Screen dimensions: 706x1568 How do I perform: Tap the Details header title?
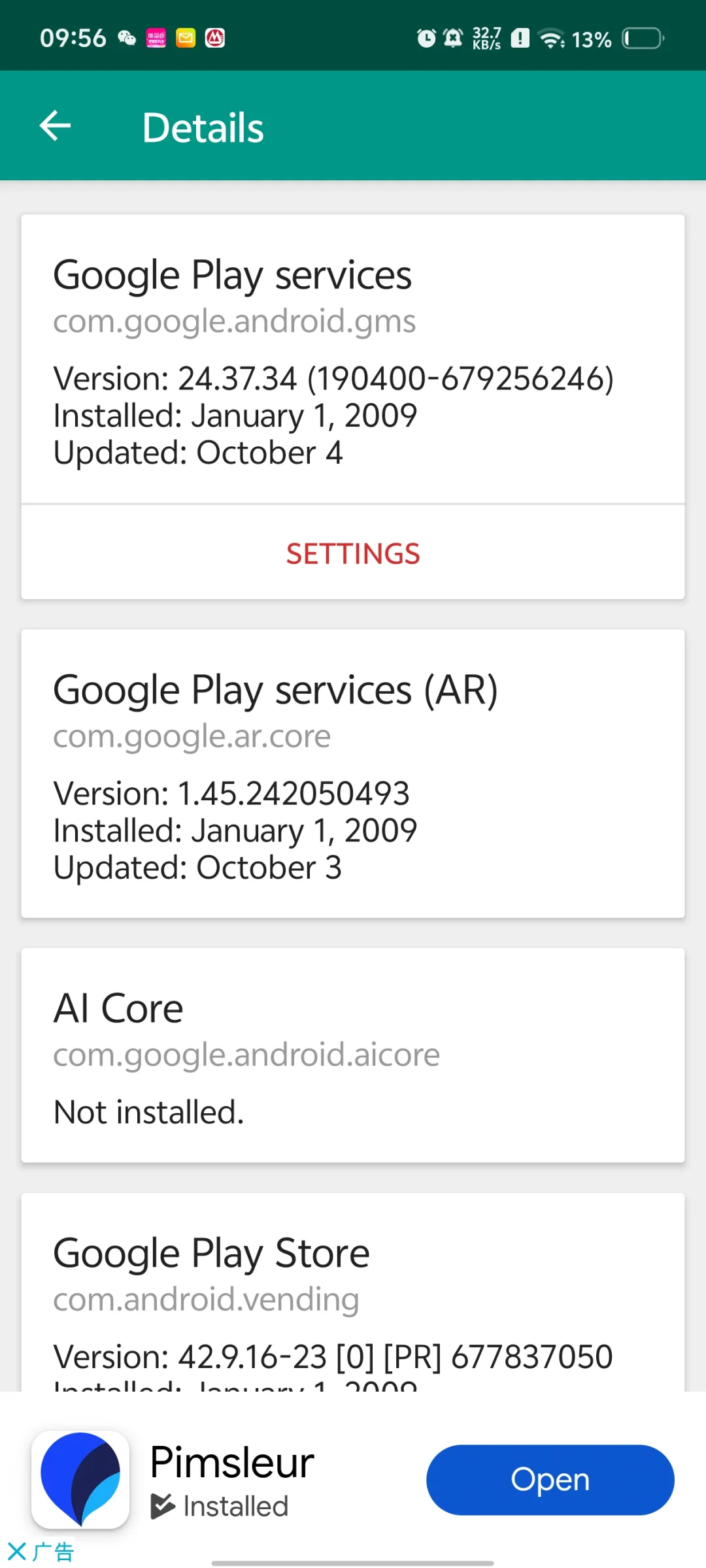point(203,127)
